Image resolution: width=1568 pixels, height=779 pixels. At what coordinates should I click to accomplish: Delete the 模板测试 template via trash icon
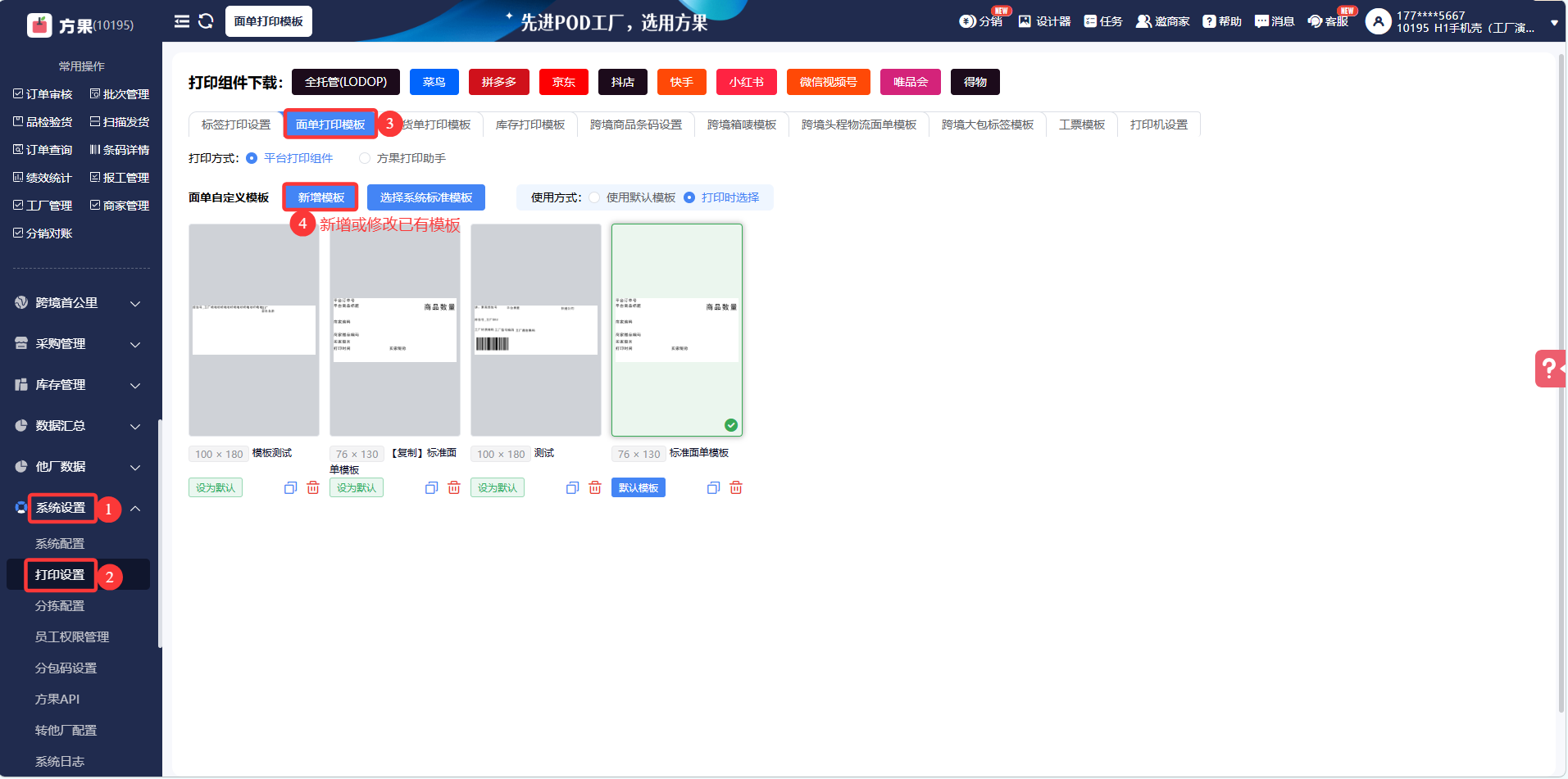313,488
